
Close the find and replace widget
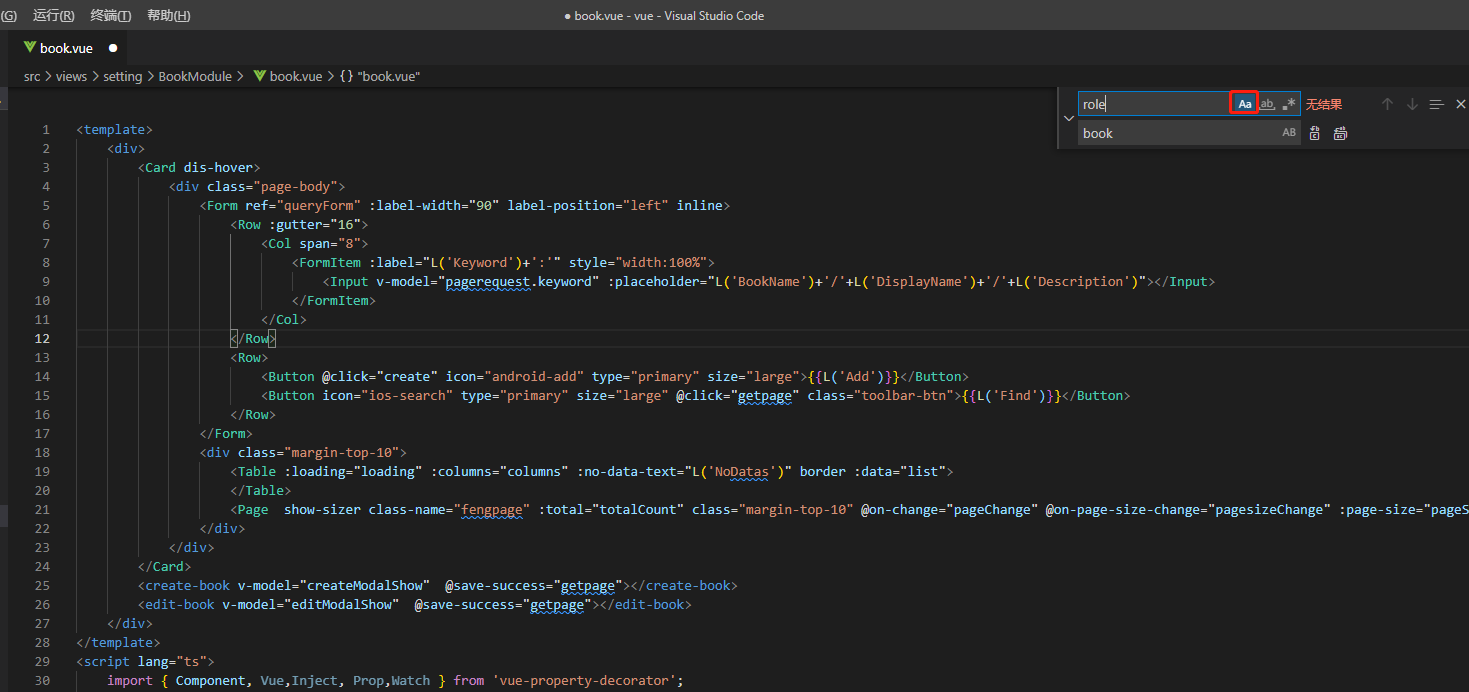point(1460,104)
